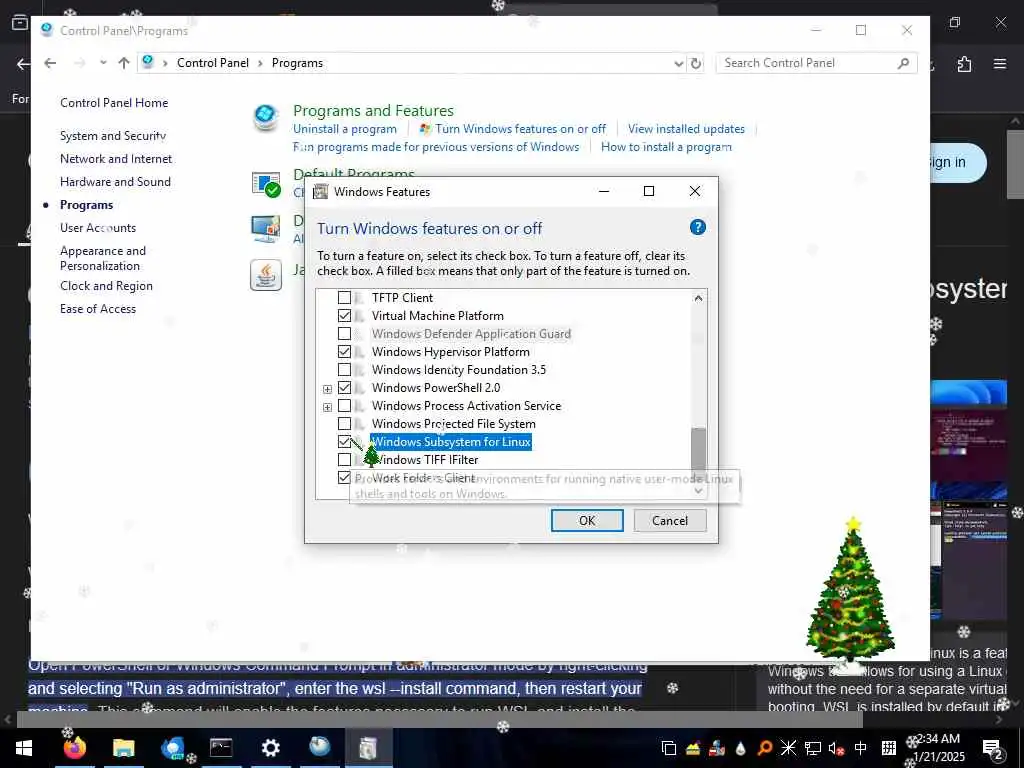
Task: Click the search magnifier in Control Panel
Action: tap(903, 63)
